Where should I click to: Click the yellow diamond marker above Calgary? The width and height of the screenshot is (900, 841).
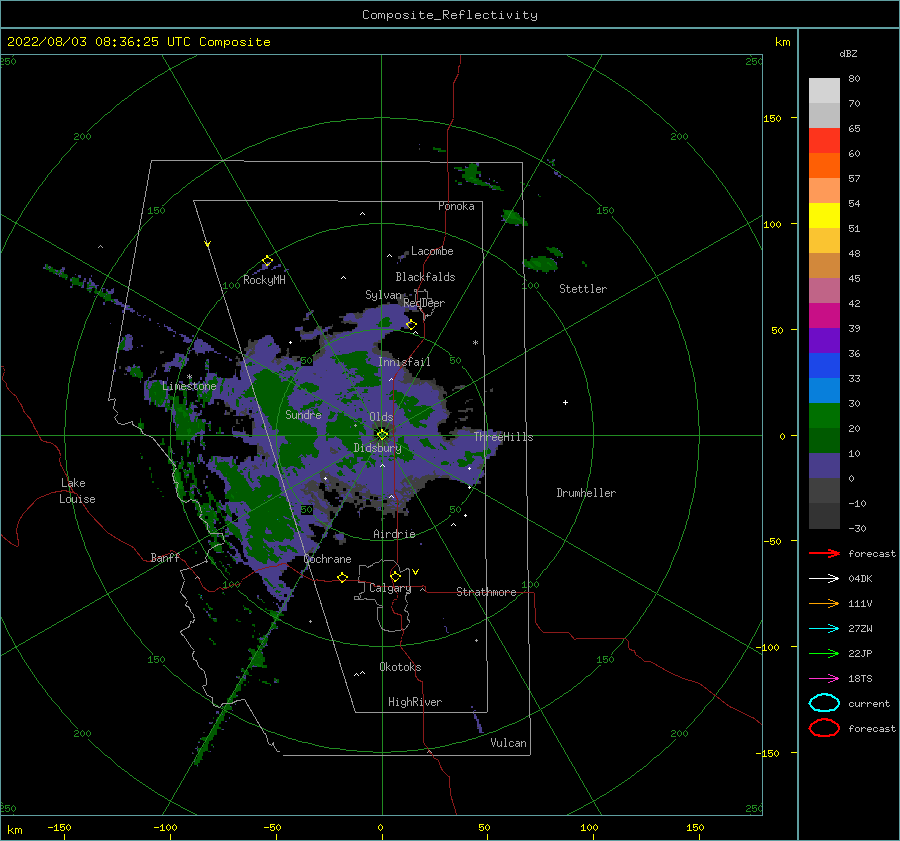[395, 576]
